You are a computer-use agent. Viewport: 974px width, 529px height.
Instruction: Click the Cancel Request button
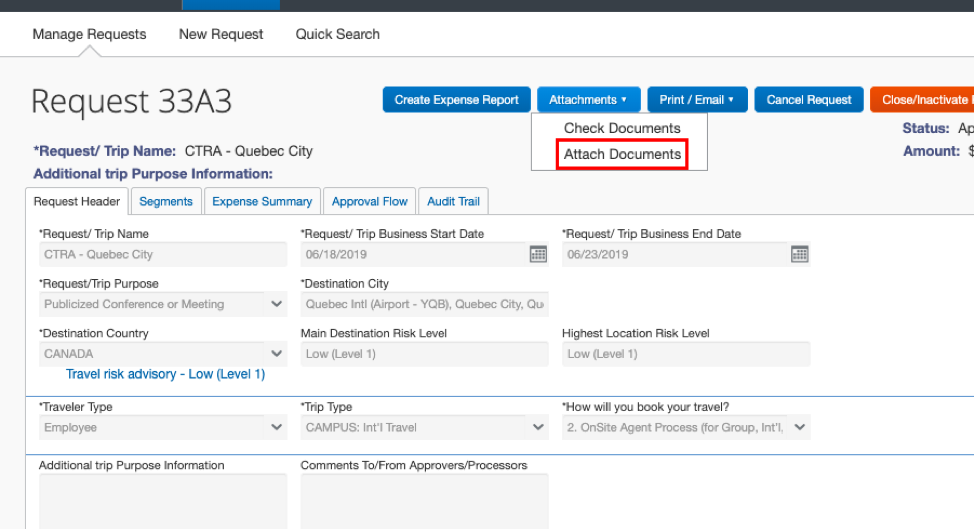point(809,99)
